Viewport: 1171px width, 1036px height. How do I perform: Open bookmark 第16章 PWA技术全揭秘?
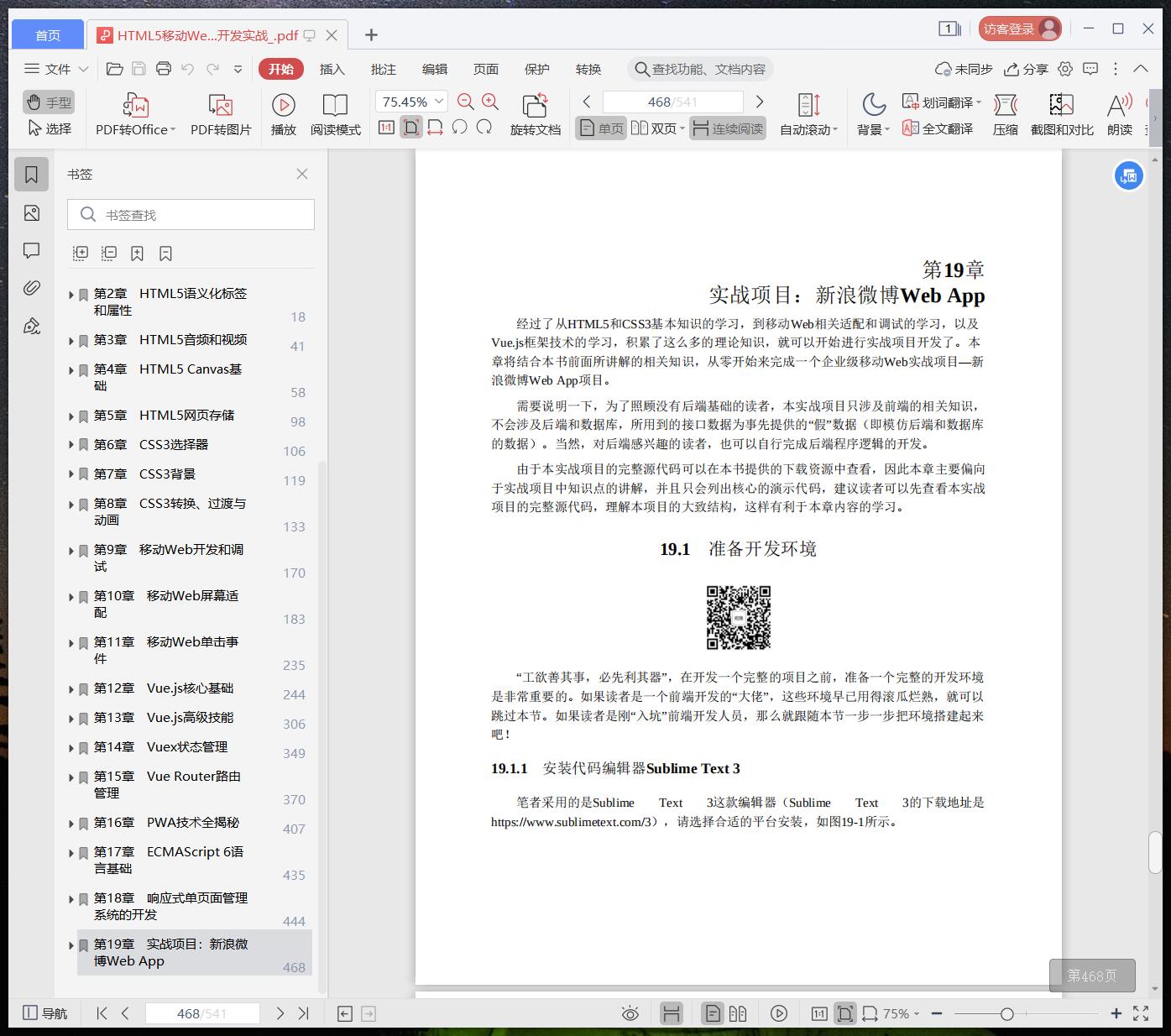pyautogui.click(x=166, y=823)
